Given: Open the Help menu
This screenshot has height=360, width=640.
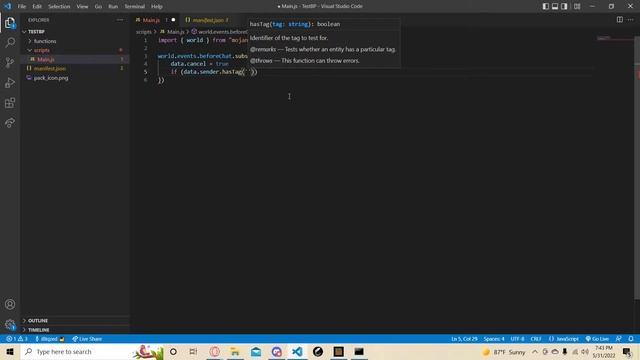Looking at the screenshot, I should point(157,6).
